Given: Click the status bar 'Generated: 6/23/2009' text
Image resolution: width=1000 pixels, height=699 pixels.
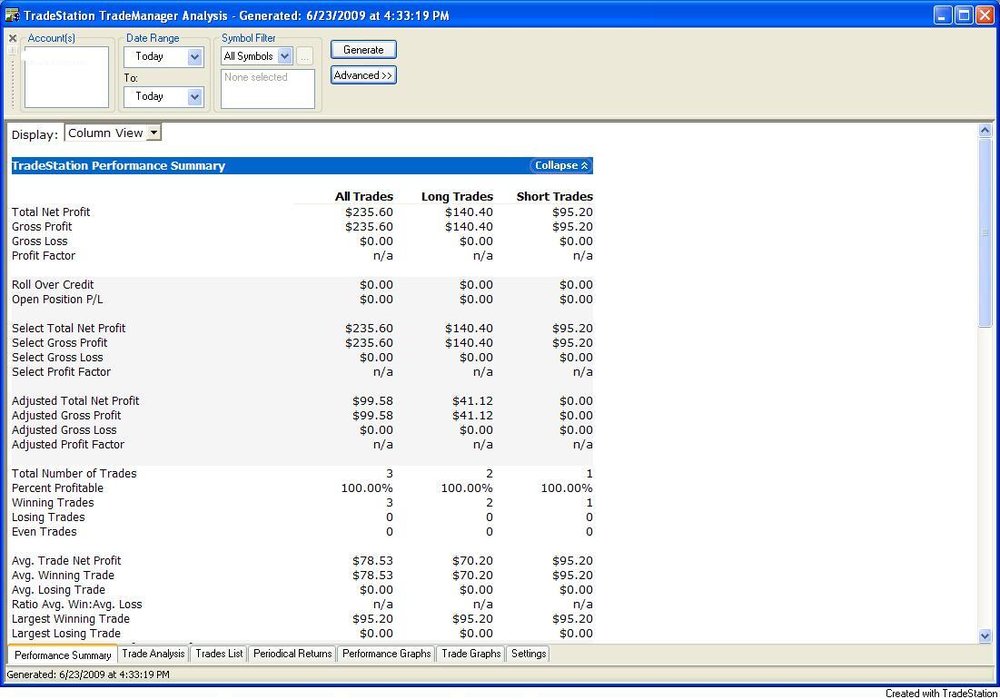Looking at the screenshot, I should [x=88, y=675].
